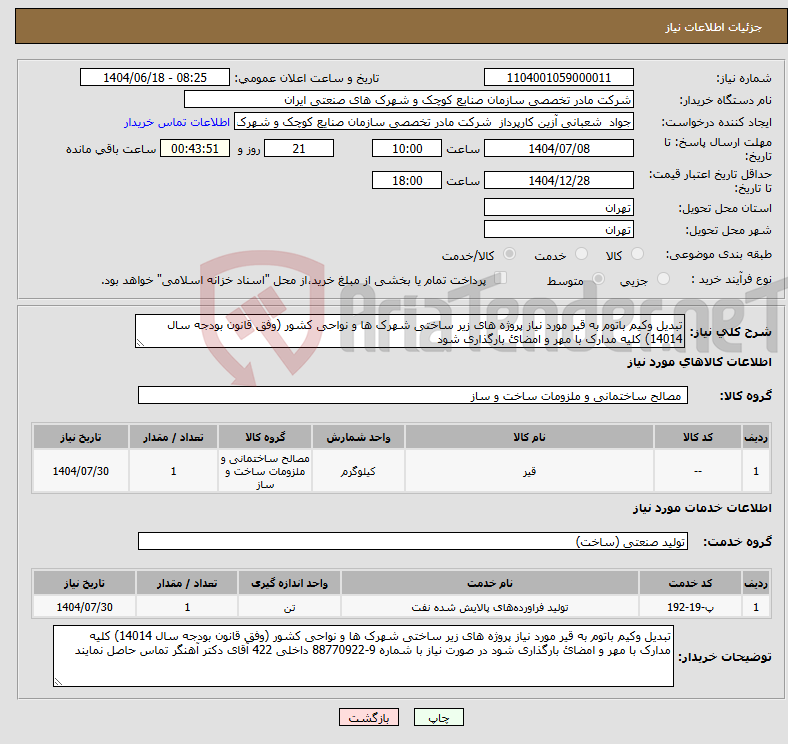Click the buyer organization name field
788x744 pixels.
click(408, 100)
